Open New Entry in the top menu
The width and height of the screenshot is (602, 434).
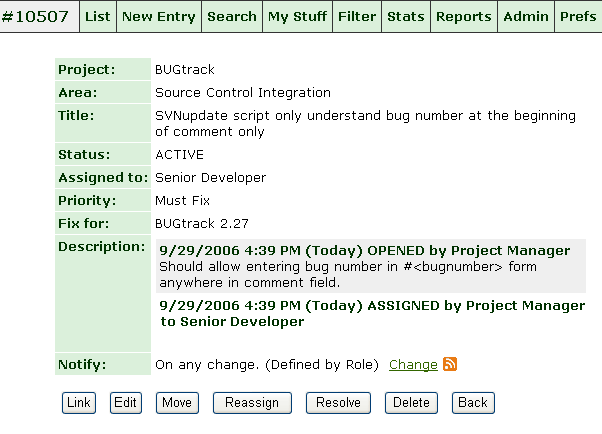point(159,16)
